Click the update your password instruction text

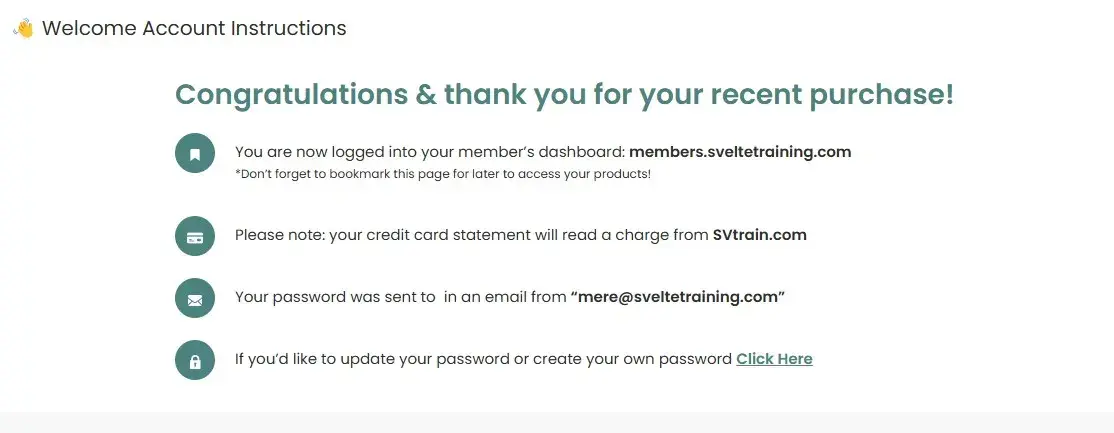click(x=483, y=359)
